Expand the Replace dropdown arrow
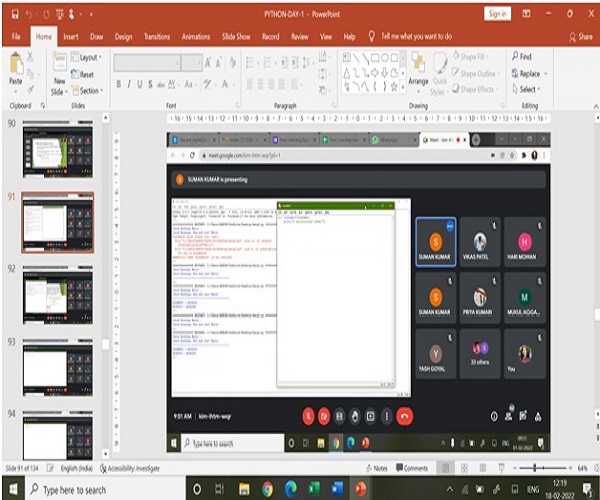600x500 pixels. [x=546, y=73]
